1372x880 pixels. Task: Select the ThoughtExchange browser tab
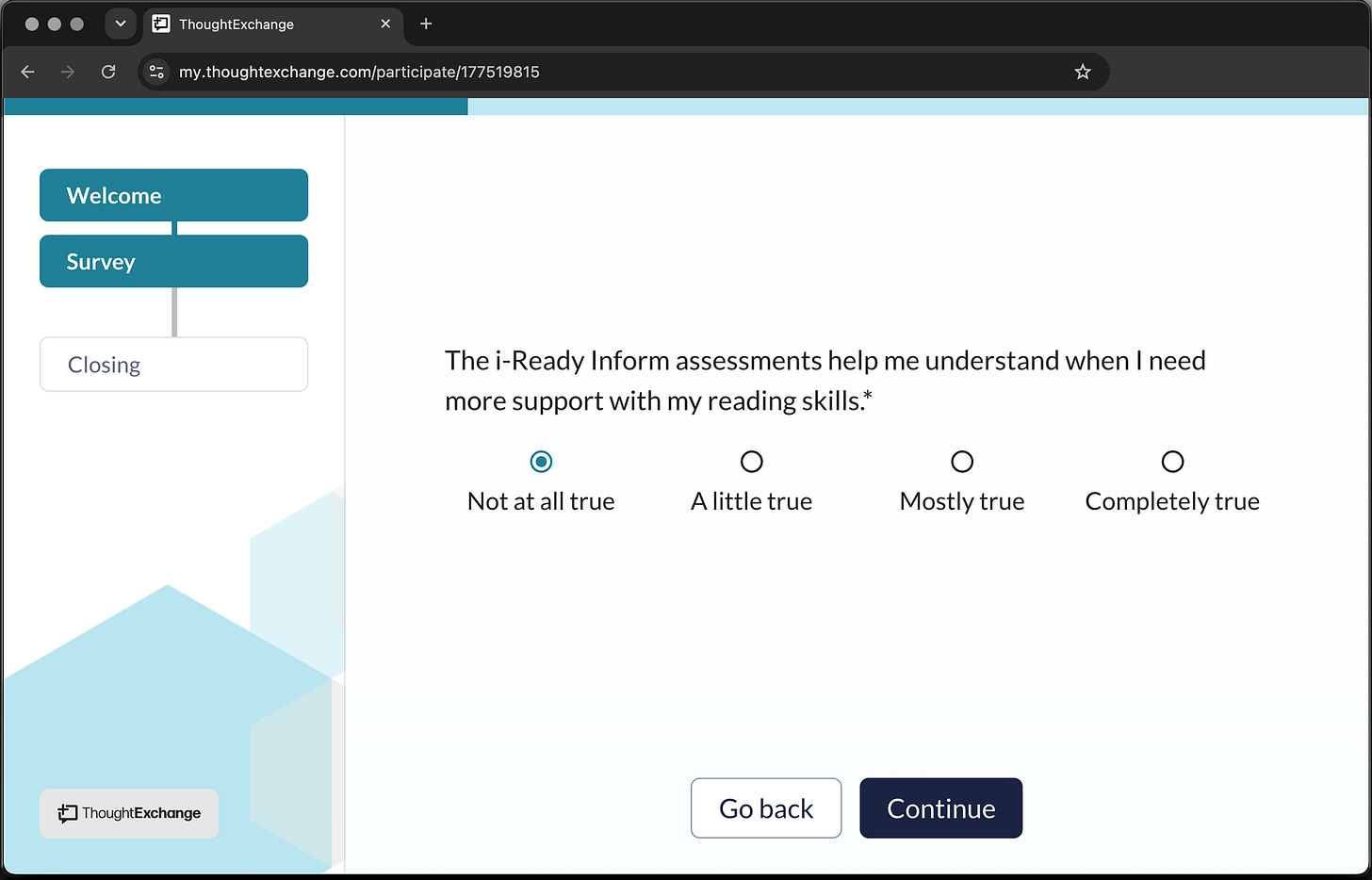click(273, 24)
